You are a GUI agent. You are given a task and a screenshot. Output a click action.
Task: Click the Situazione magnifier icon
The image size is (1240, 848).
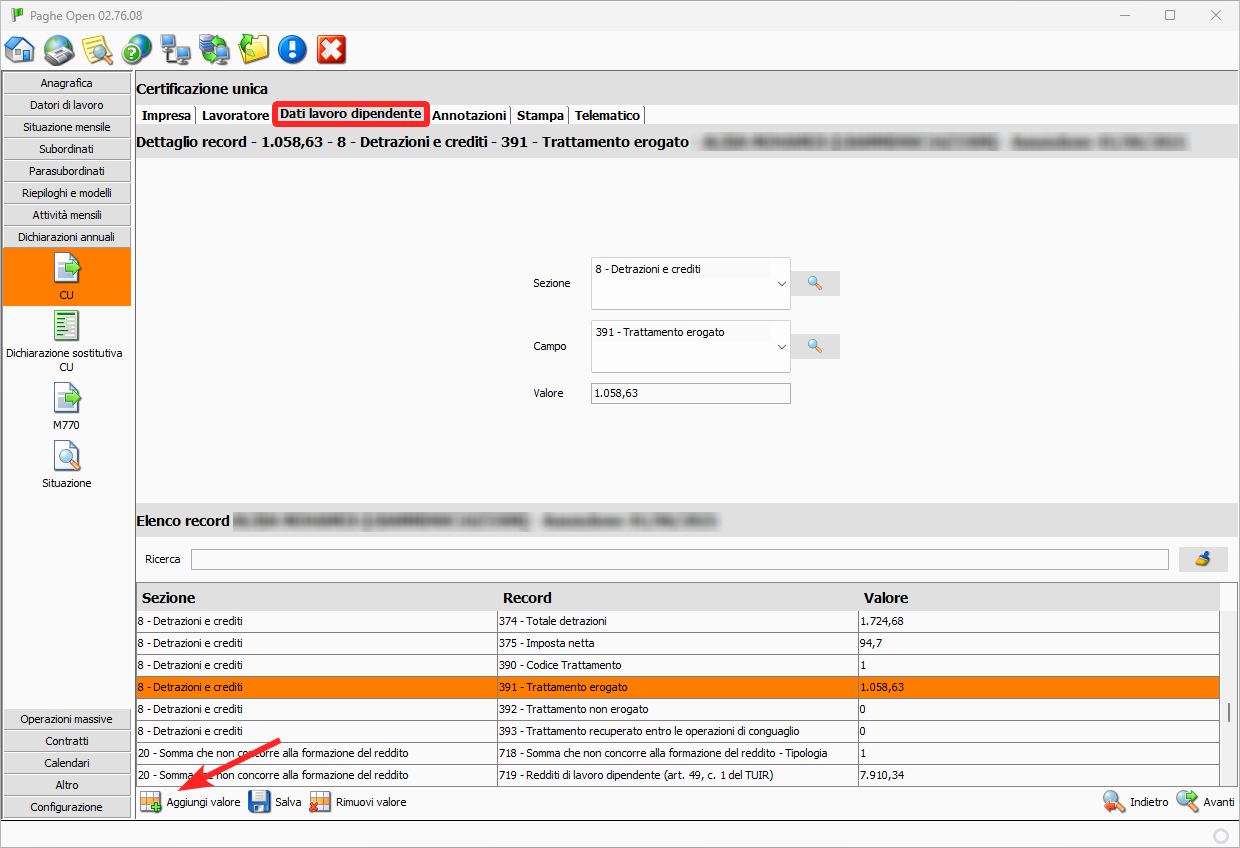(67, 458)
